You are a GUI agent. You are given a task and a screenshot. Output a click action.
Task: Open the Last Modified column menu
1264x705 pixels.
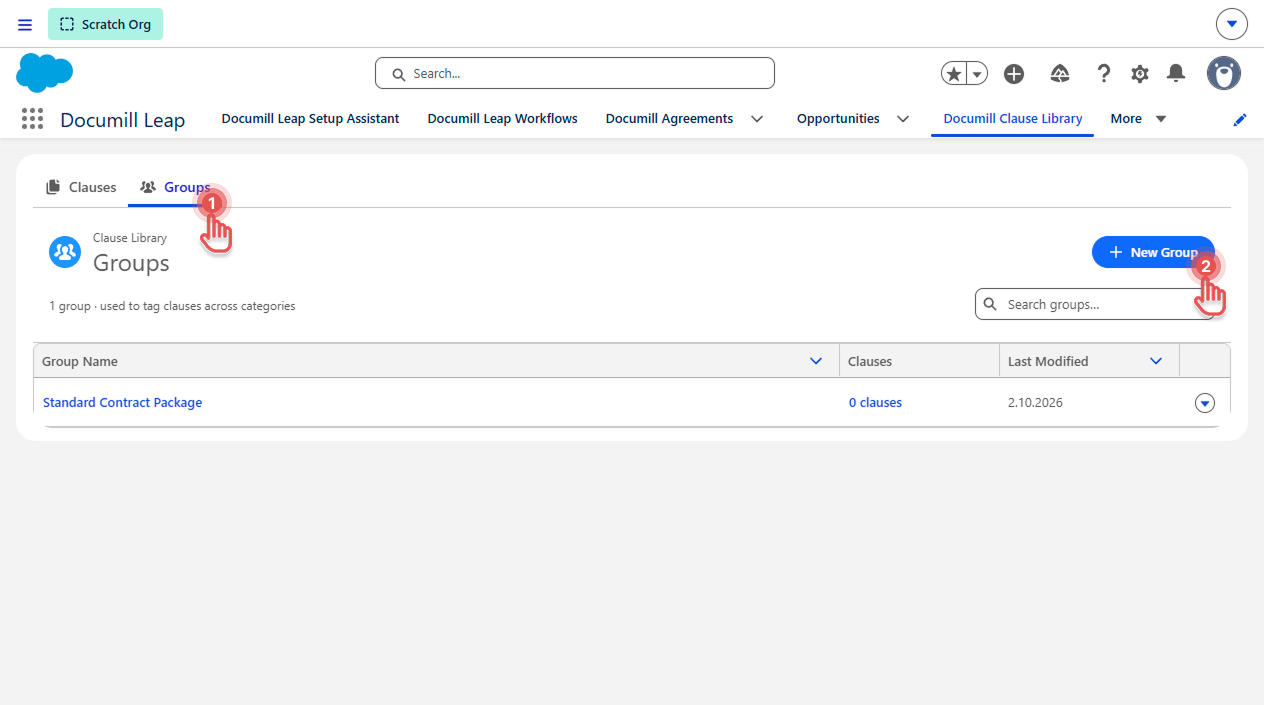click(x=1156, y=361)
